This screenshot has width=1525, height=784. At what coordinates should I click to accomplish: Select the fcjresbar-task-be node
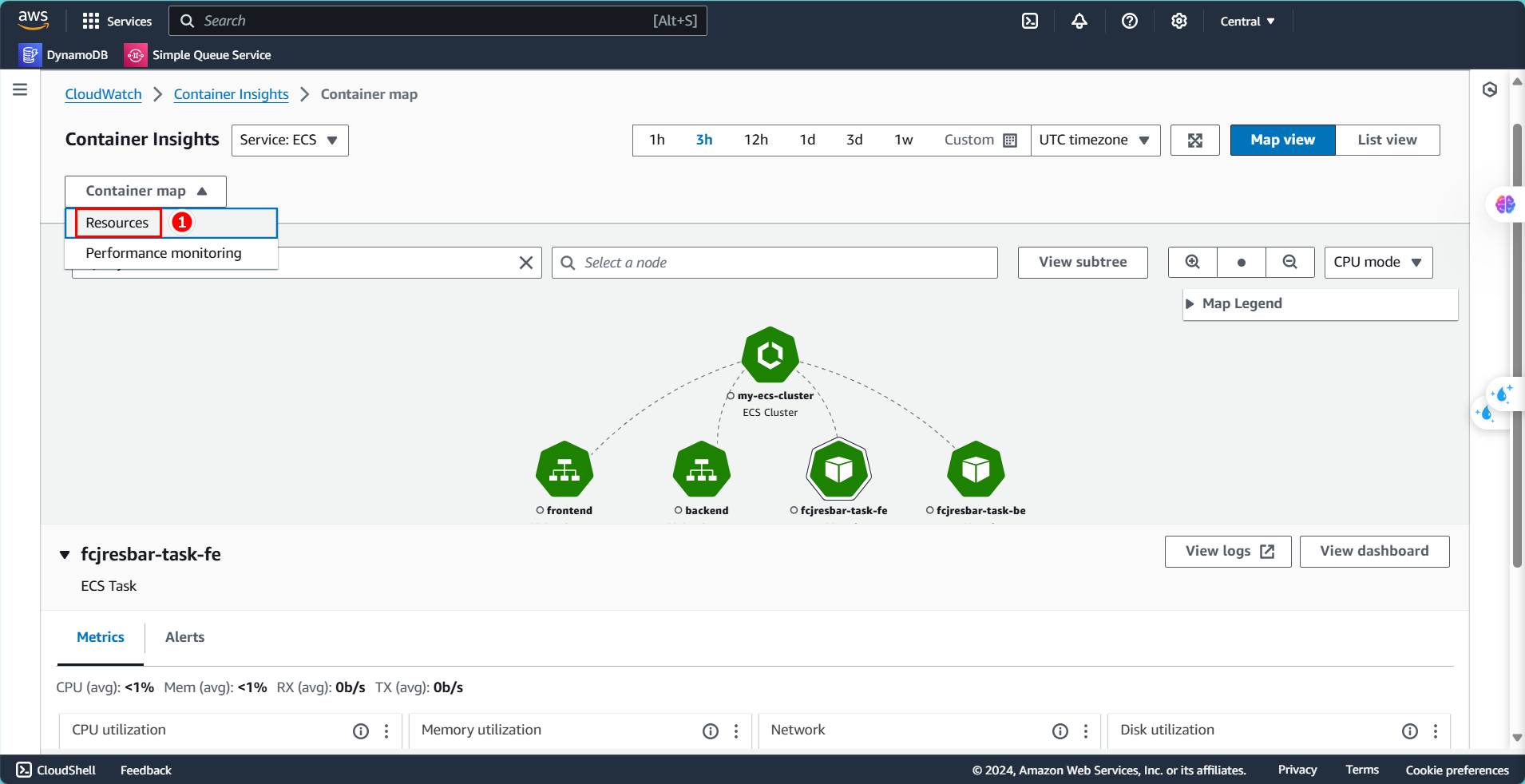point(976,469)
